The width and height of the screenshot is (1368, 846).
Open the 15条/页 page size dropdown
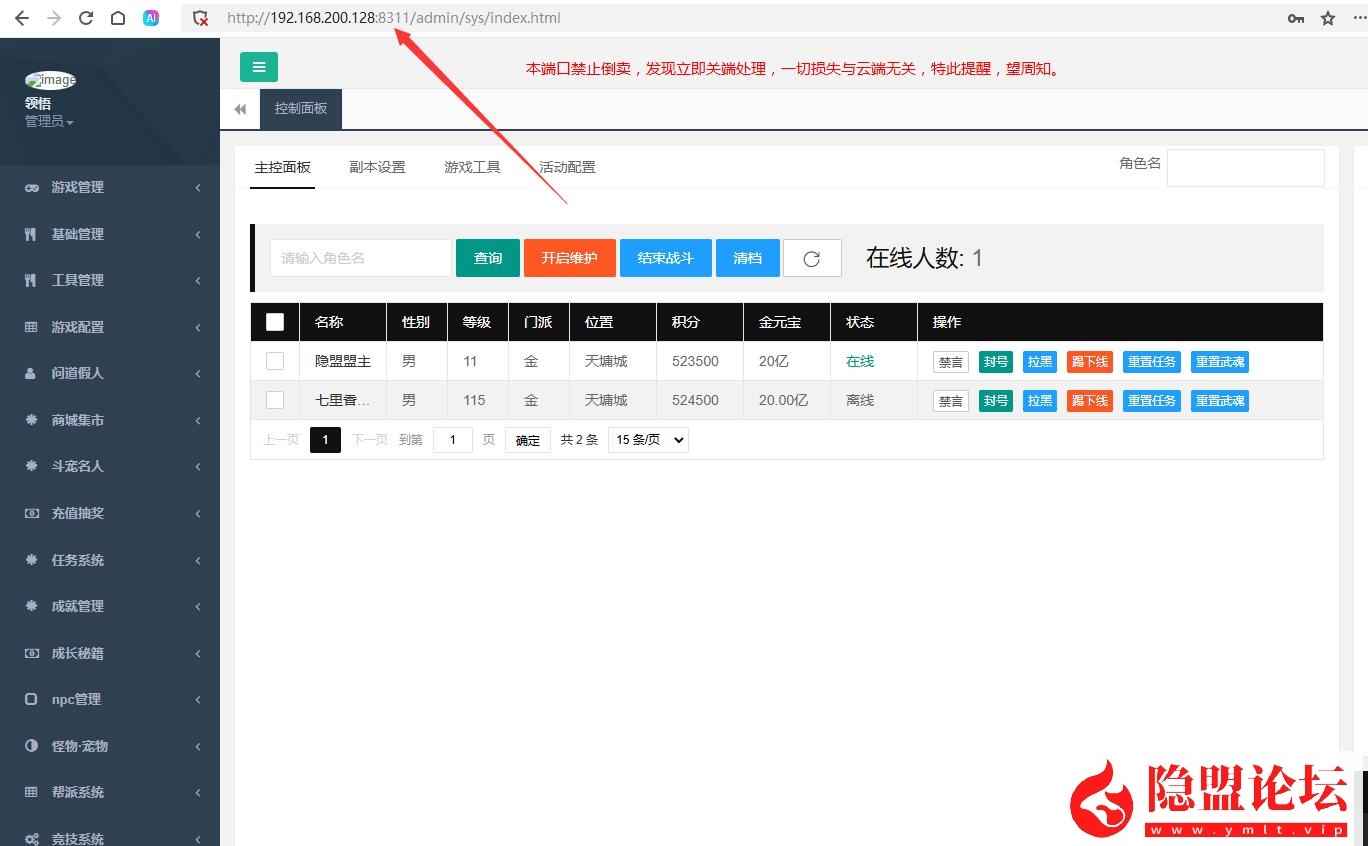coord(647,439)
